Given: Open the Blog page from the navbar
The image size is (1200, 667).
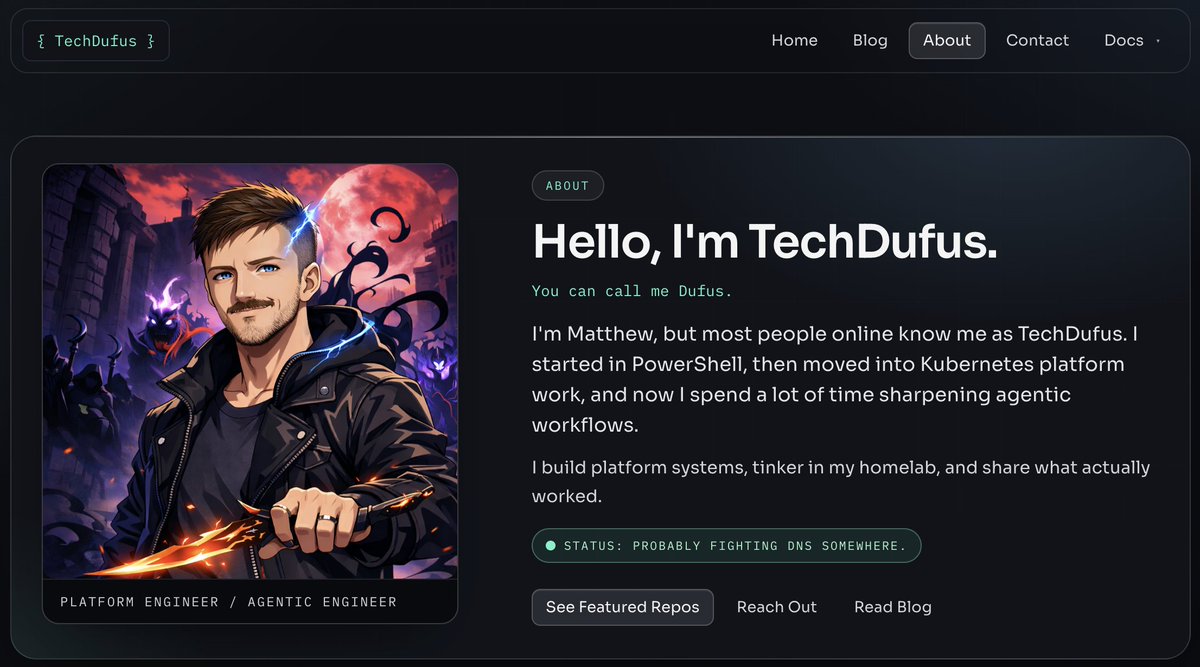Looking at the screenshot, I should (869, 40).
